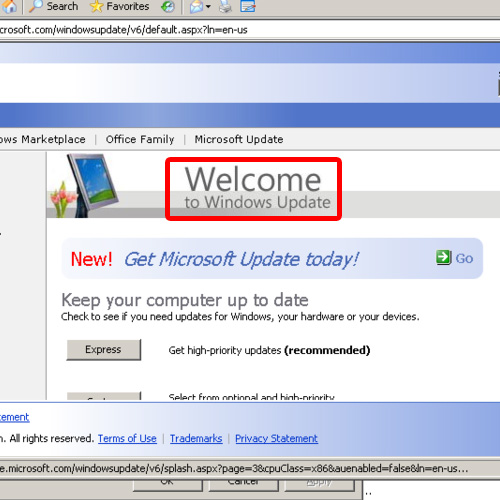Click inside the address bar URL field
This screenshot has height=500, width=500.
249,30
